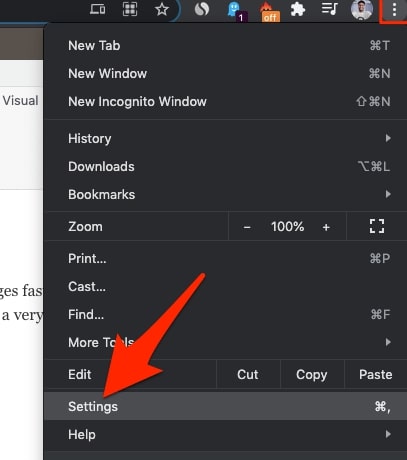Click the Similarweb extension icon
Screen dimensions: 407x460
(202, 10)
